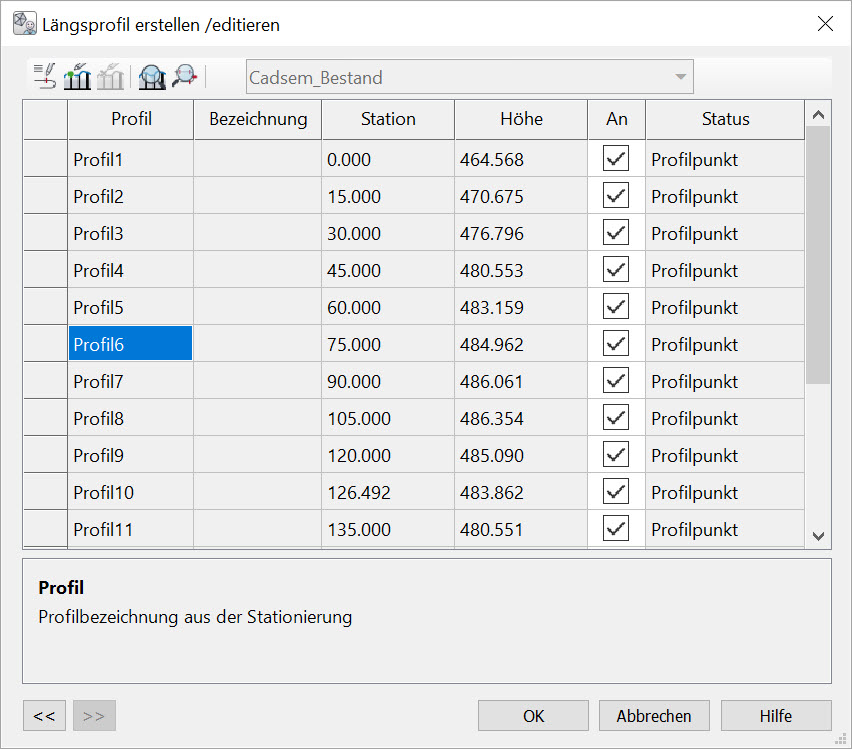This screenshot has height=749, width=852.
Task: Close the Längsprofil dialog window
Action: (825, 24)
